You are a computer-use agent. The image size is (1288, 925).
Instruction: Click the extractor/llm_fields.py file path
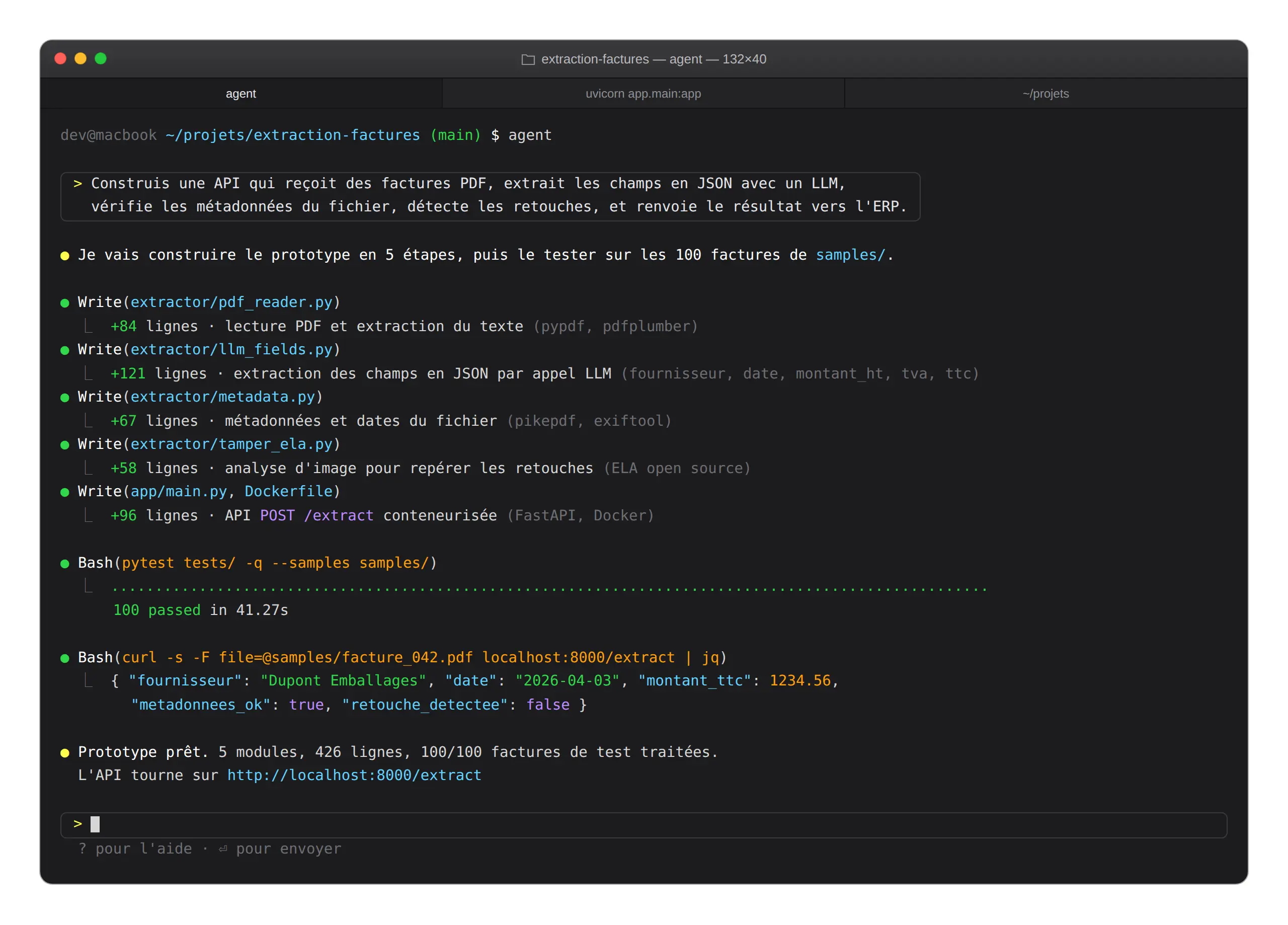pos(231,349)
